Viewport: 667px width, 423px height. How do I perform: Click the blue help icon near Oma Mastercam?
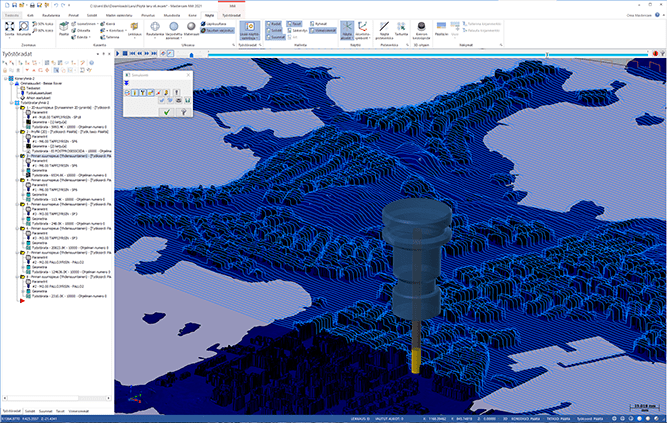pos(657,15)
